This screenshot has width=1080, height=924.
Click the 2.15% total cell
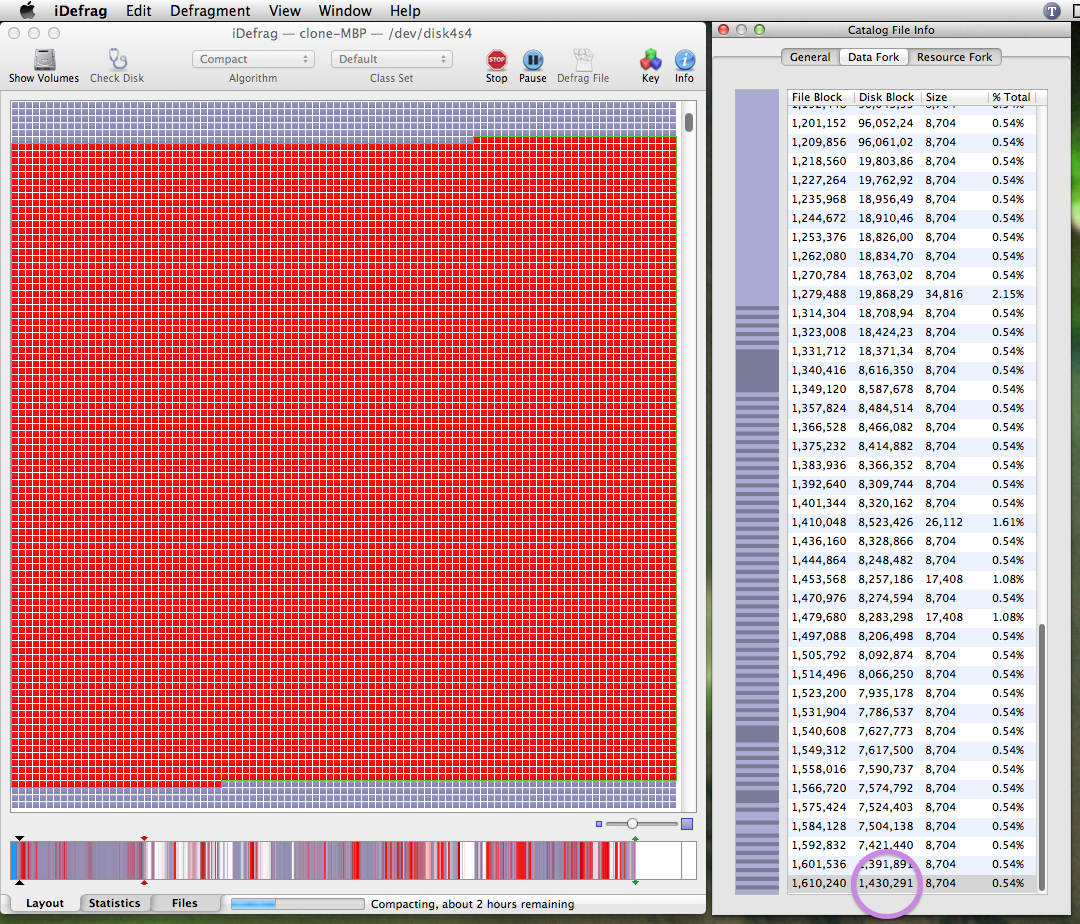(x=1008, y=294)
